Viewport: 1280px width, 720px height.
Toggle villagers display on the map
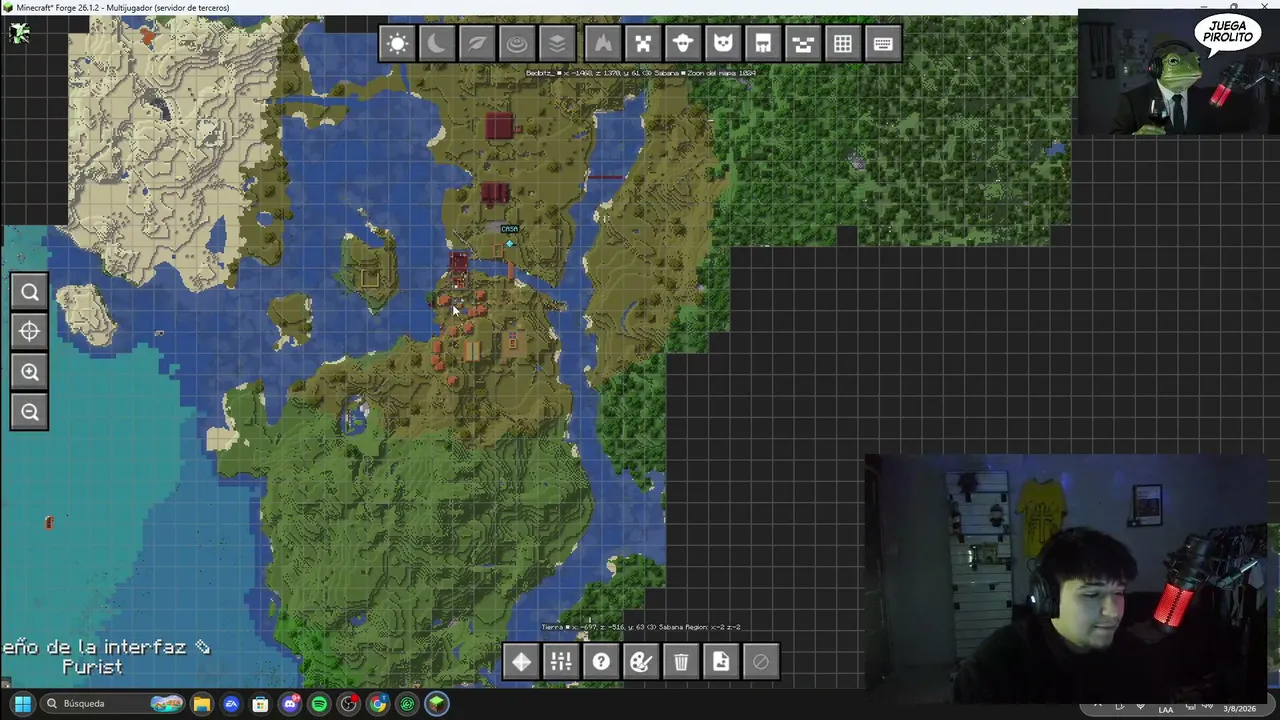763,44
